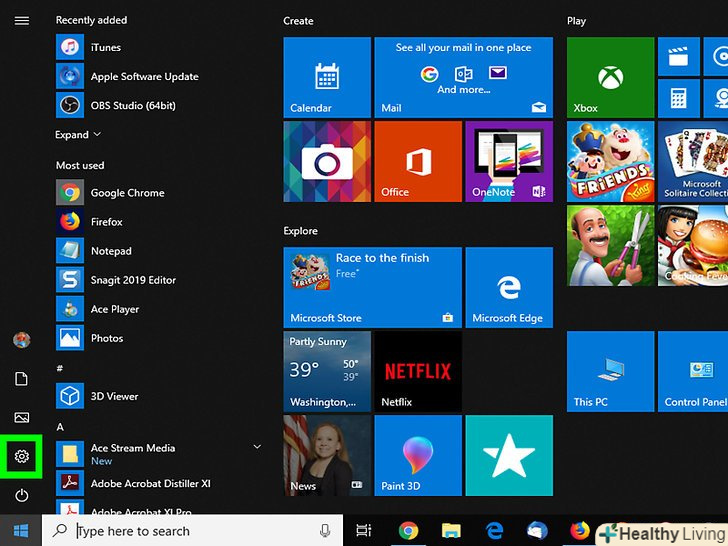Click the Power button icon

click(21, 496)
